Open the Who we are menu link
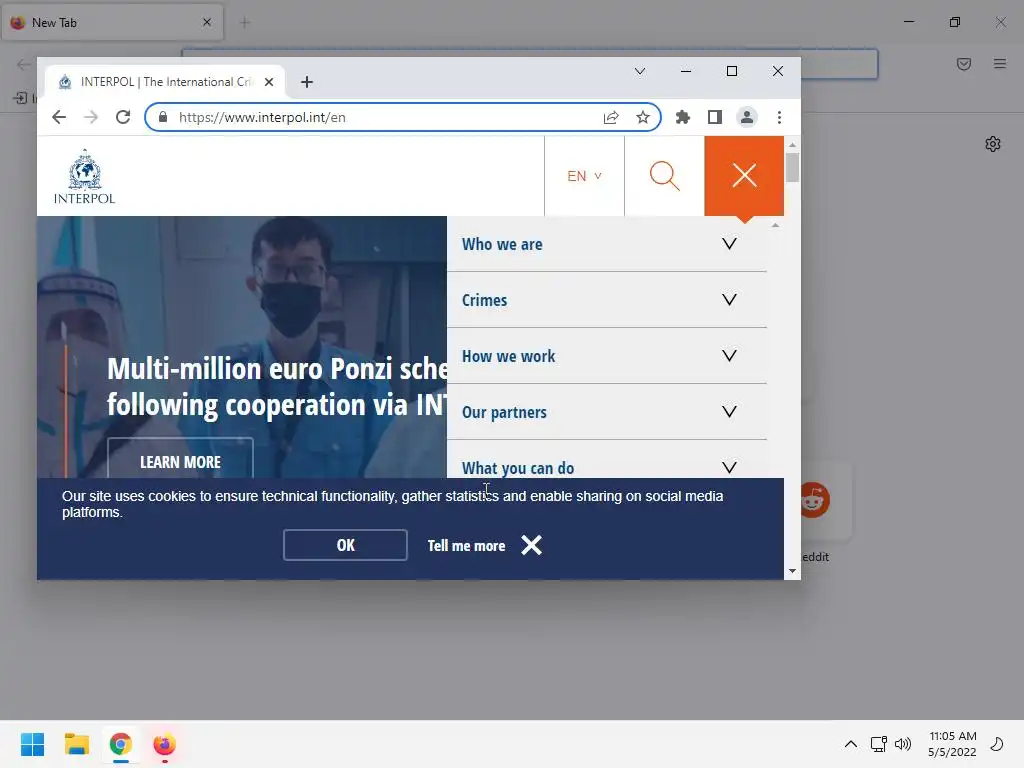1024x768 pixels. click(x=502, y=244)
